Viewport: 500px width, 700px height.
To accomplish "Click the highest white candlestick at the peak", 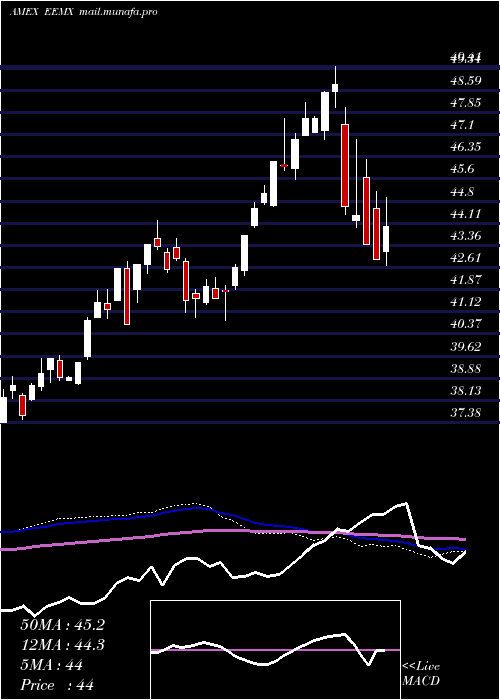I will pyautogui.click(x=335, y=87).
